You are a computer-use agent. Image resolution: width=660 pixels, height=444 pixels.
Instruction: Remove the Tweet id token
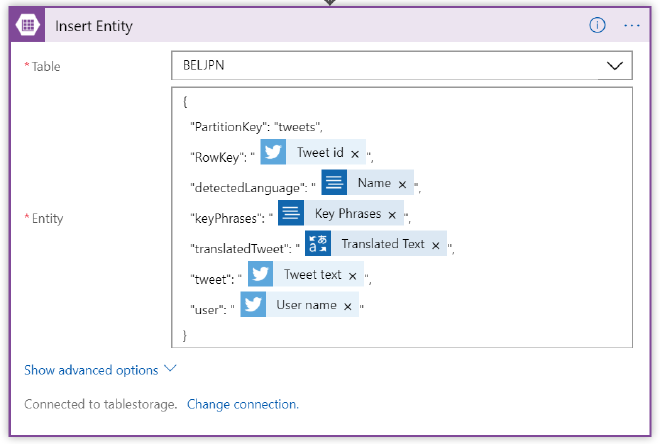[x=355, y=154]
